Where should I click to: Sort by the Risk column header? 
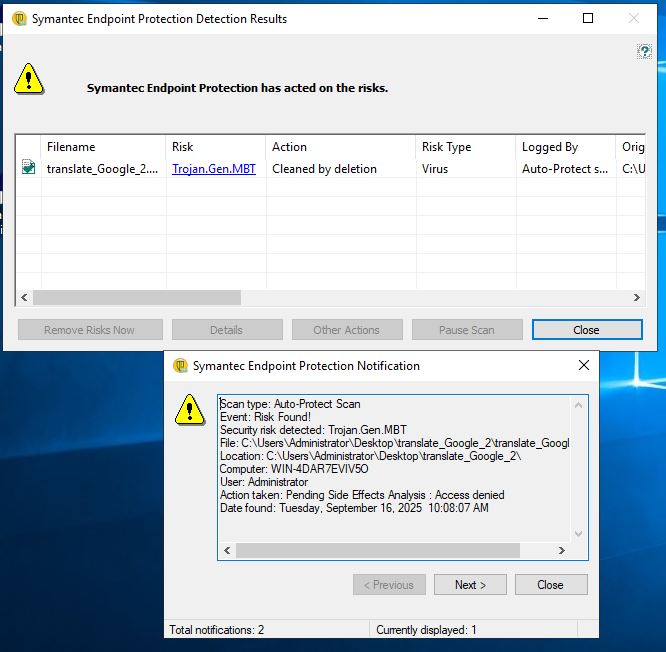pyautogui.click(x=216, y=147)
